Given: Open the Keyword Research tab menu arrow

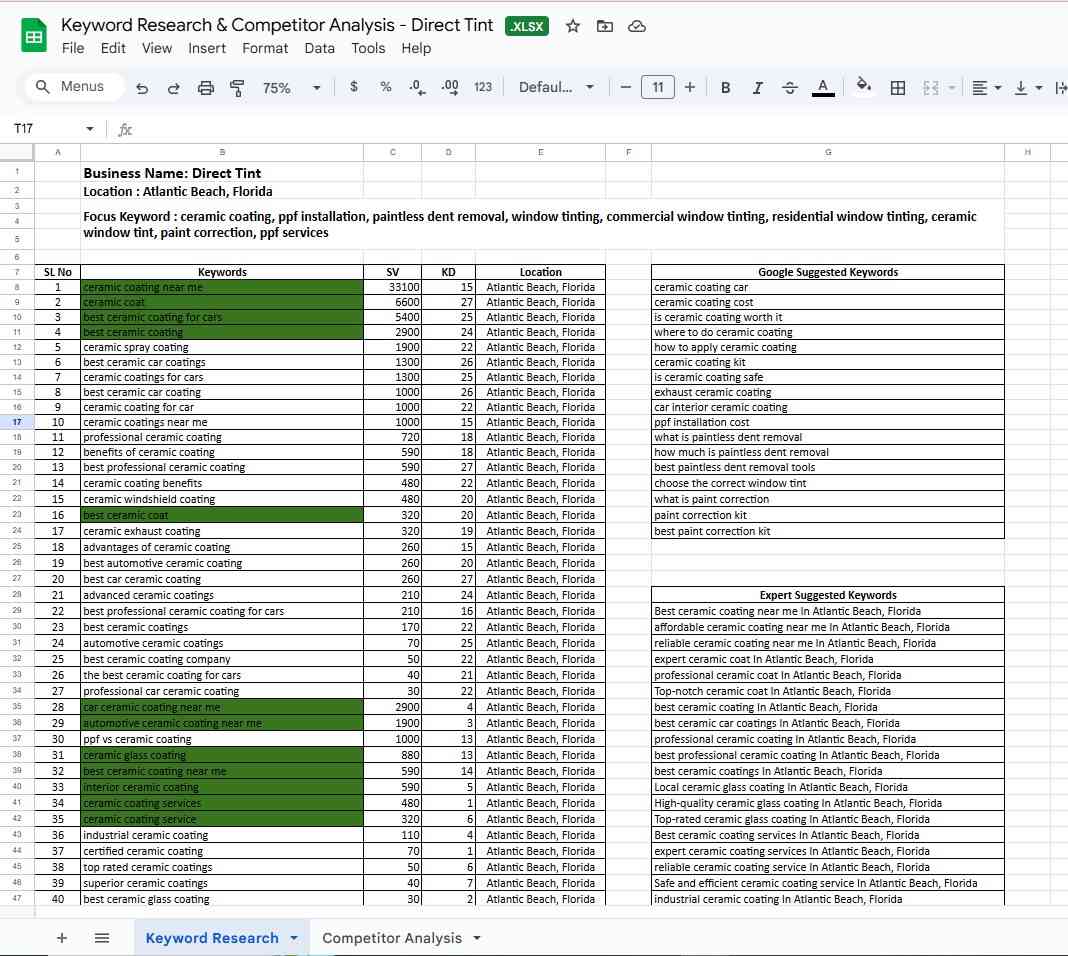Looking at the screenshot, I should (294, 938).
